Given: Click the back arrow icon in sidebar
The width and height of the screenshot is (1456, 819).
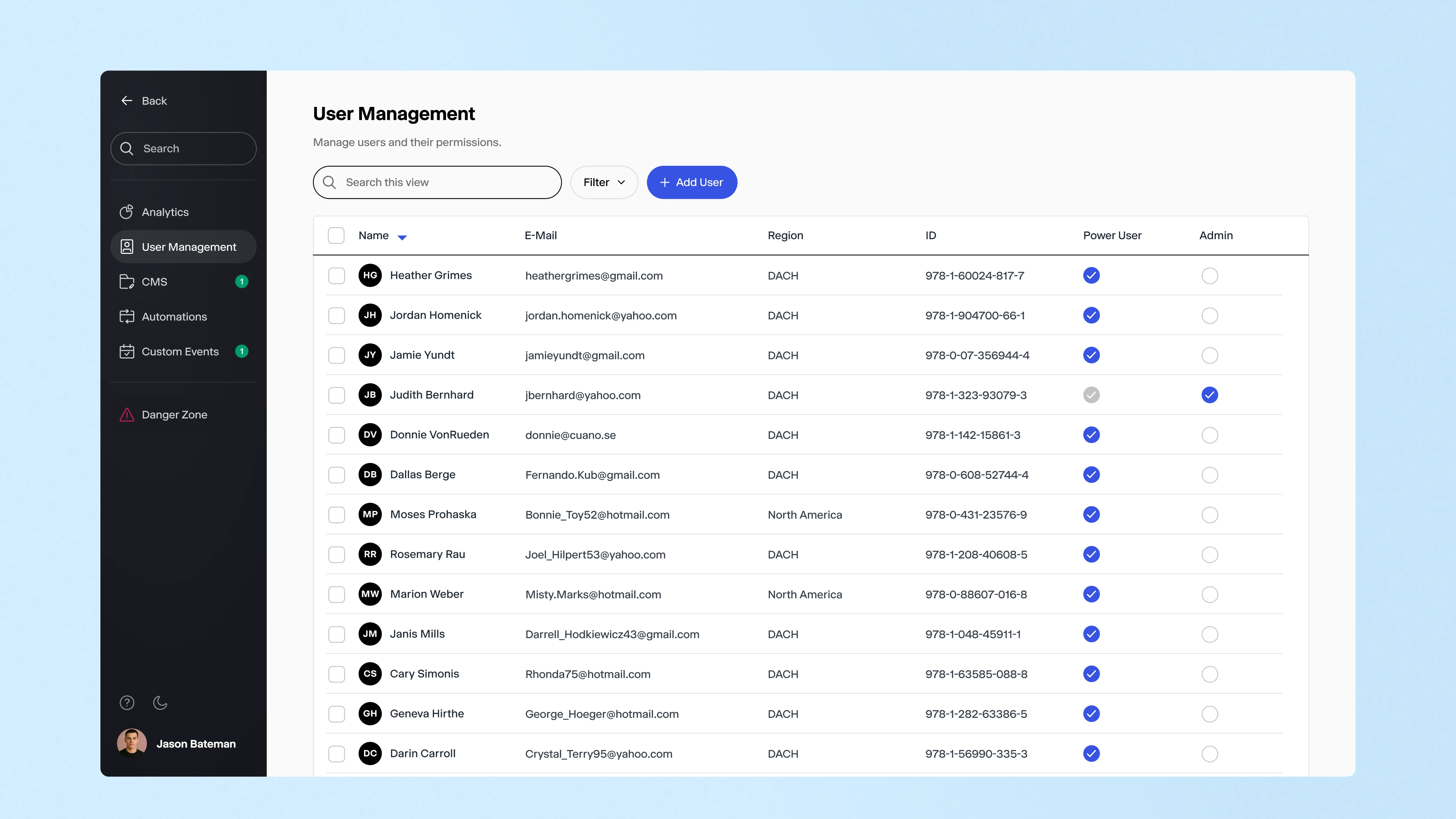Looking at the screenshot, I should [x=127, y=101].
